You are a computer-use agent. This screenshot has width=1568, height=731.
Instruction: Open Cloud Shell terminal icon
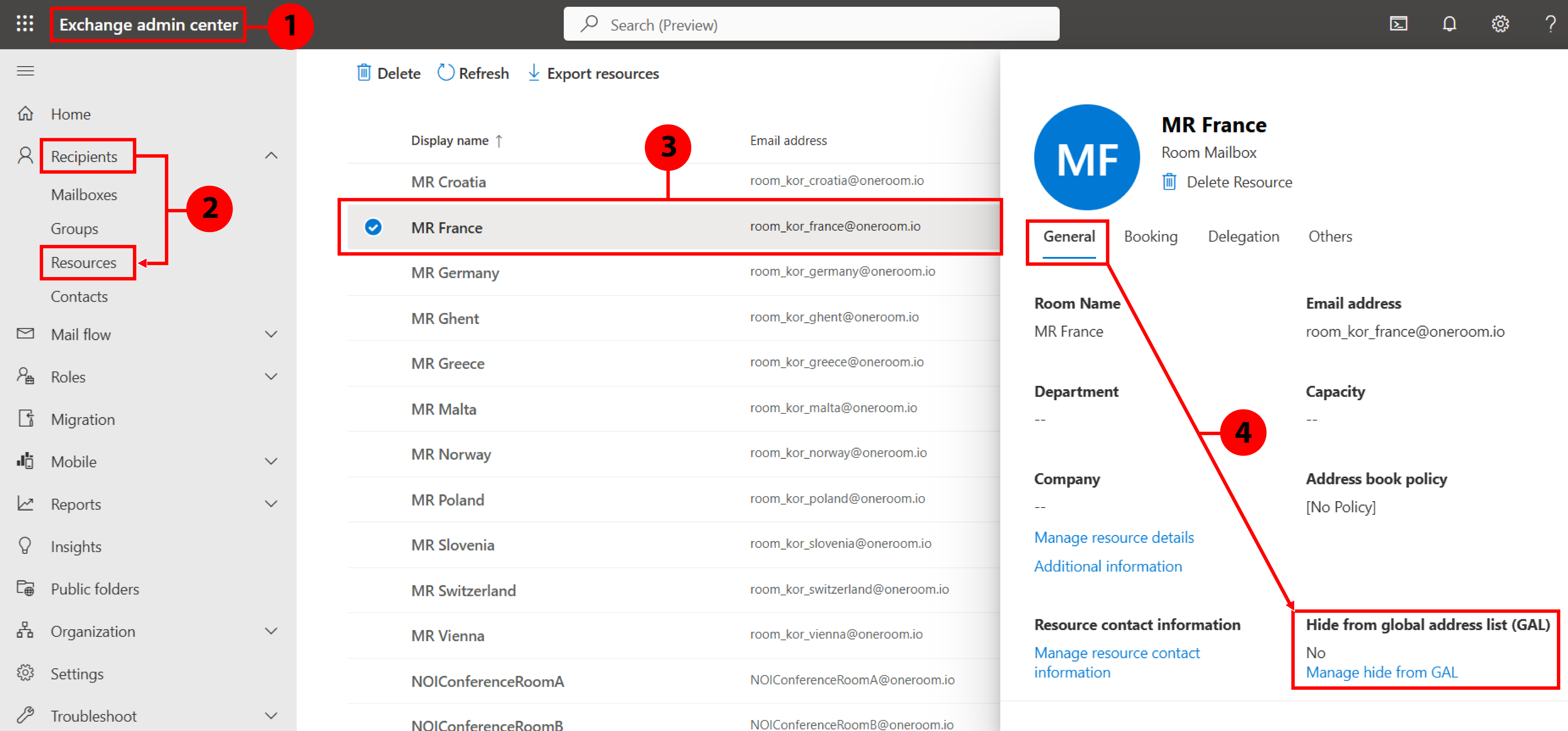point(1398,24)
